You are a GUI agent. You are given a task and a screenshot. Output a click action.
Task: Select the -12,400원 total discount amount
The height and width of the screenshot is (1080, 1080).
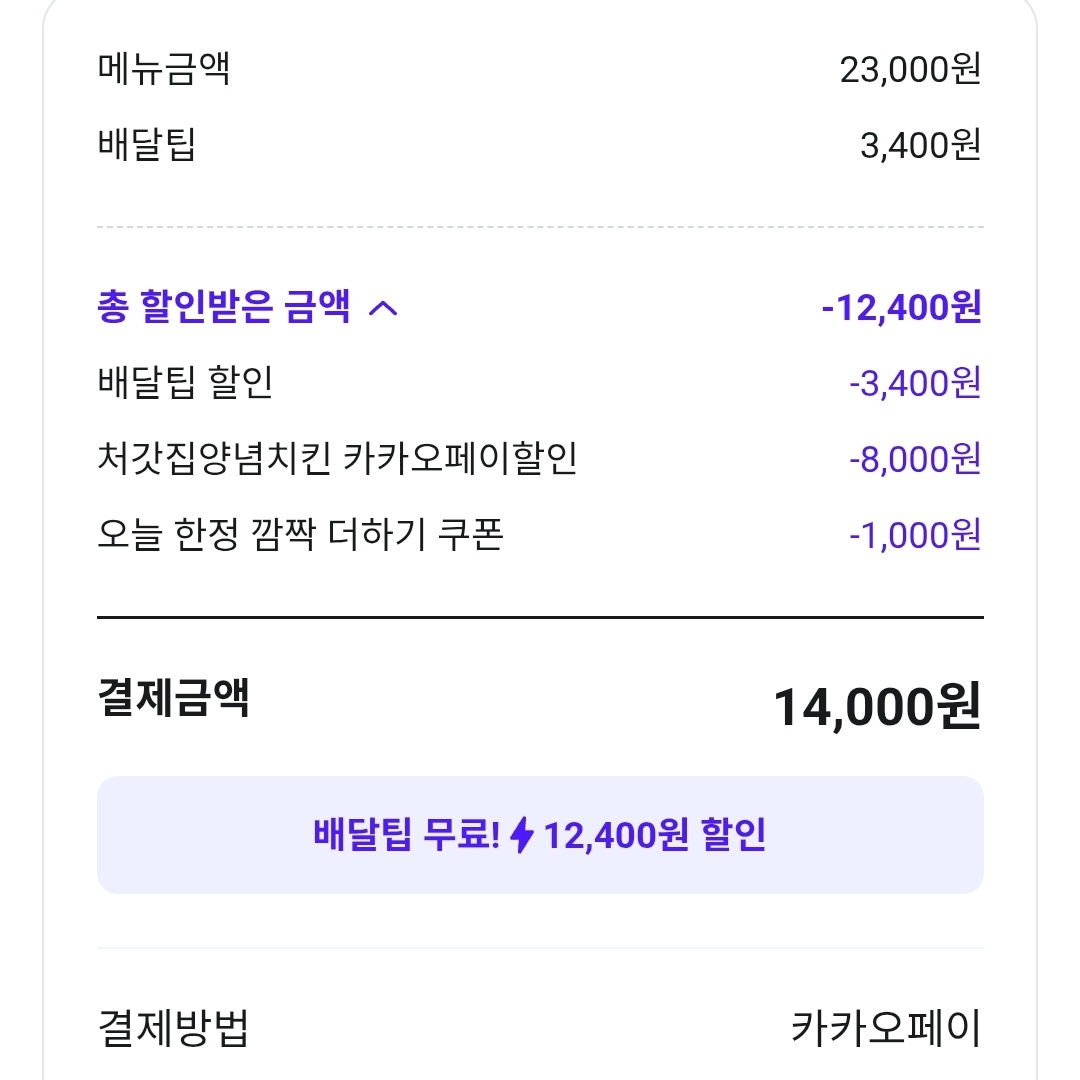(900, 308)
